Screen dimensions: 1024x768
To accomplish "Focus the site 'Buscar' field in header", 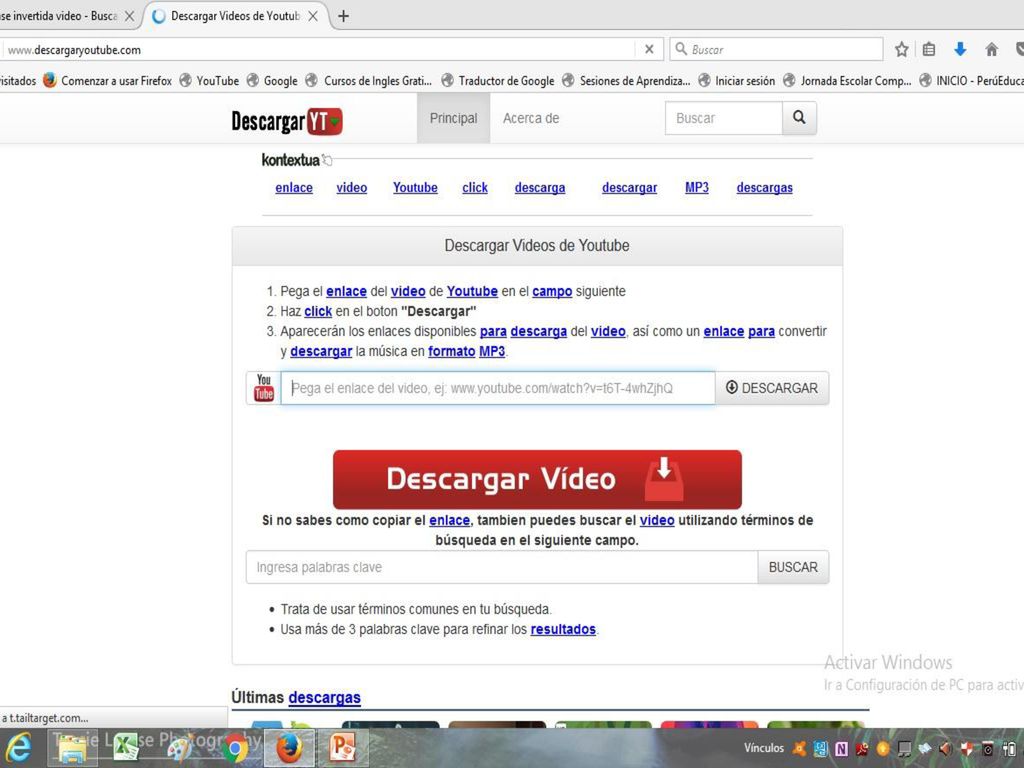I will click(x=724, y=118).
